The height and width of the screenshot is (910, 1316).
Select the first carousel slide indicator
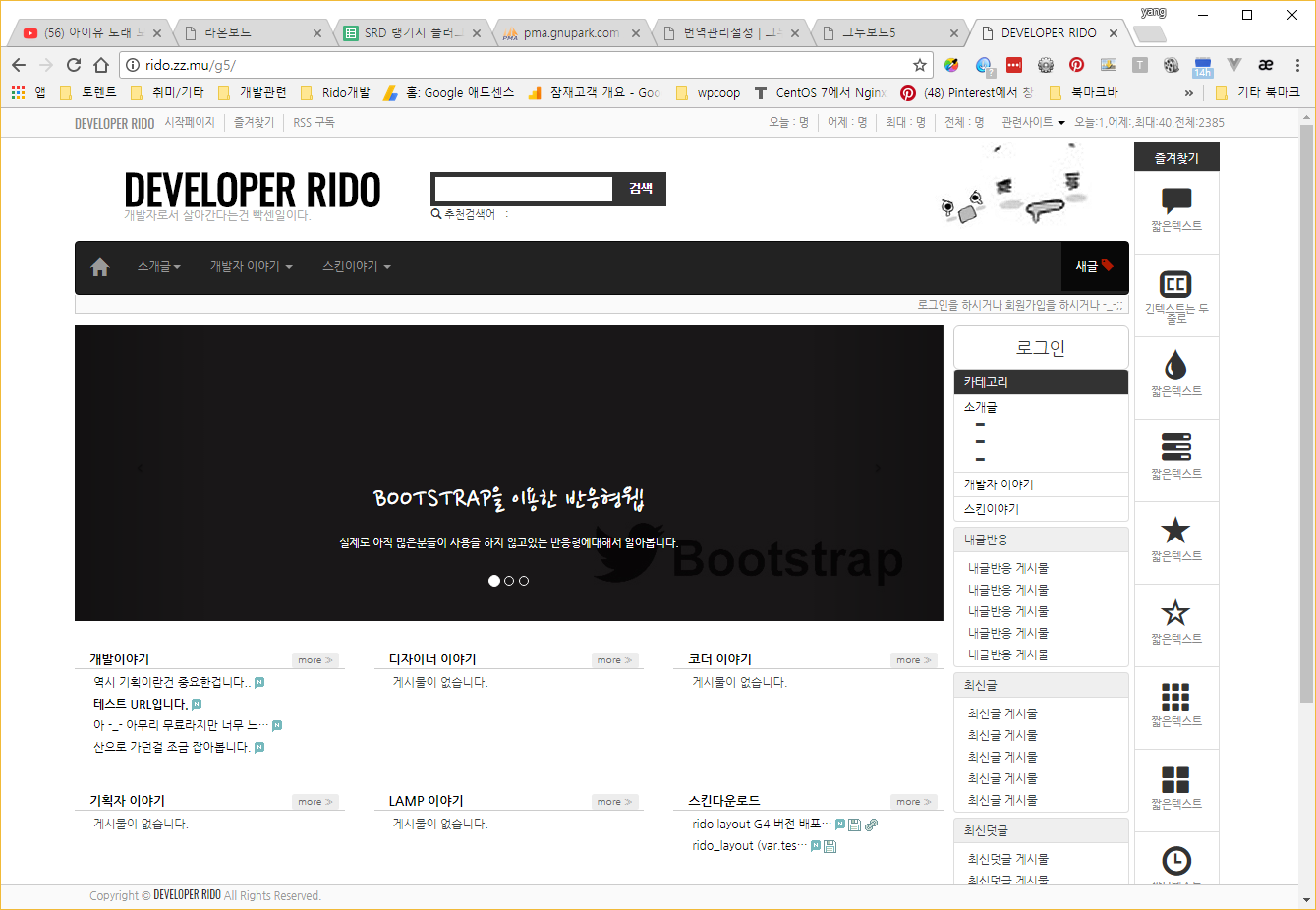(x=494, y=581)
